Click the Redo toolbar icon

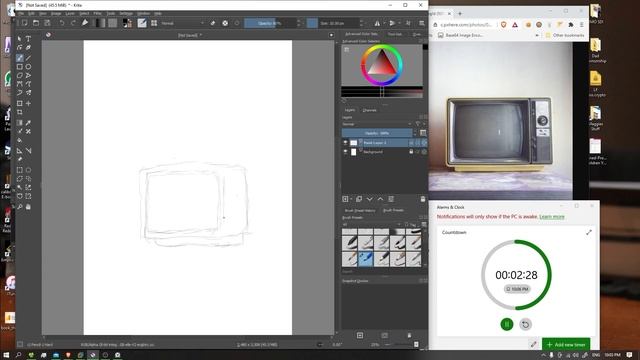[73, 23]
